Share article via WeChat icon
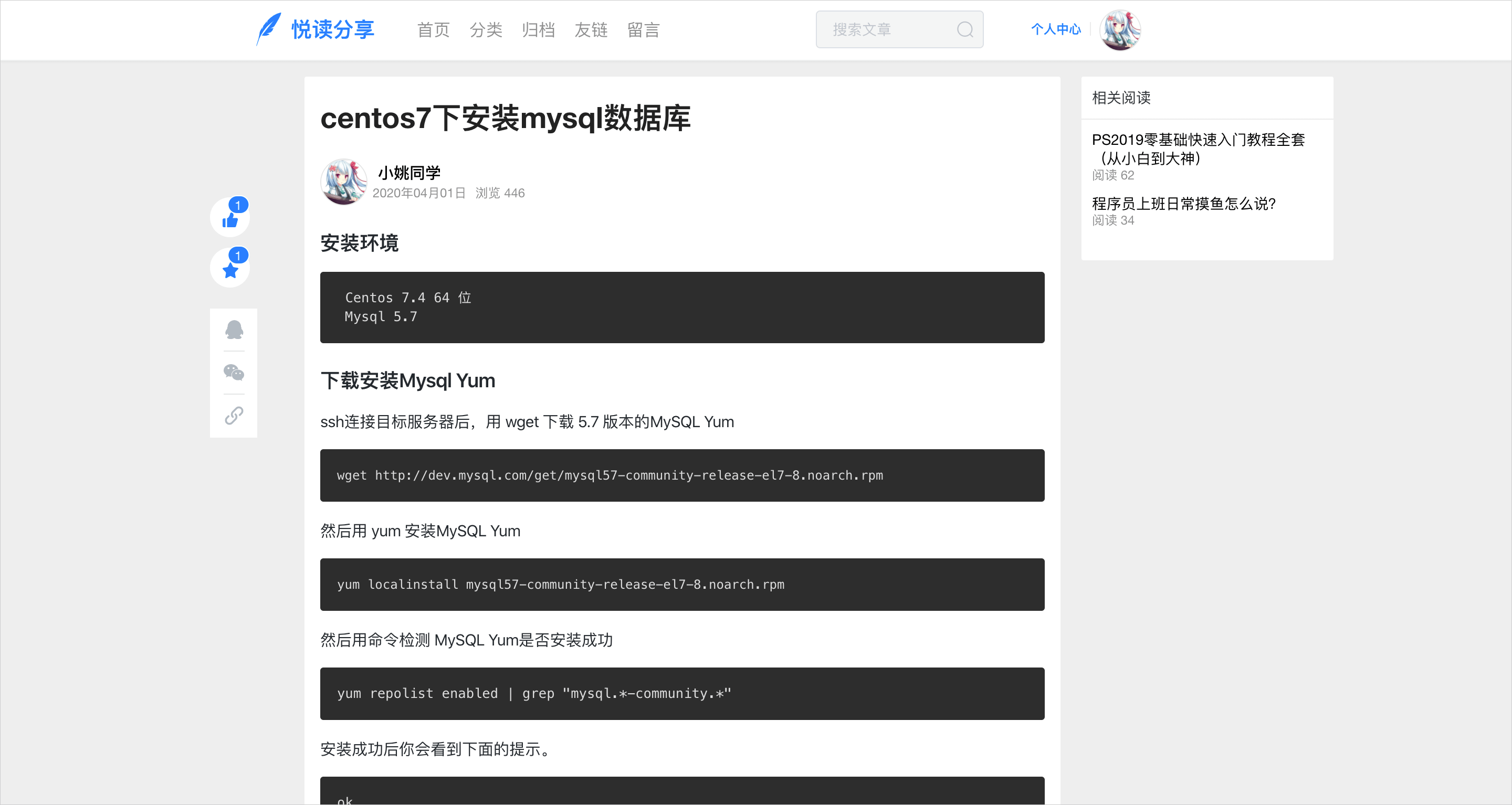Image resolution: width=1512 pixels, height=805 pixels. pos(234,373)
